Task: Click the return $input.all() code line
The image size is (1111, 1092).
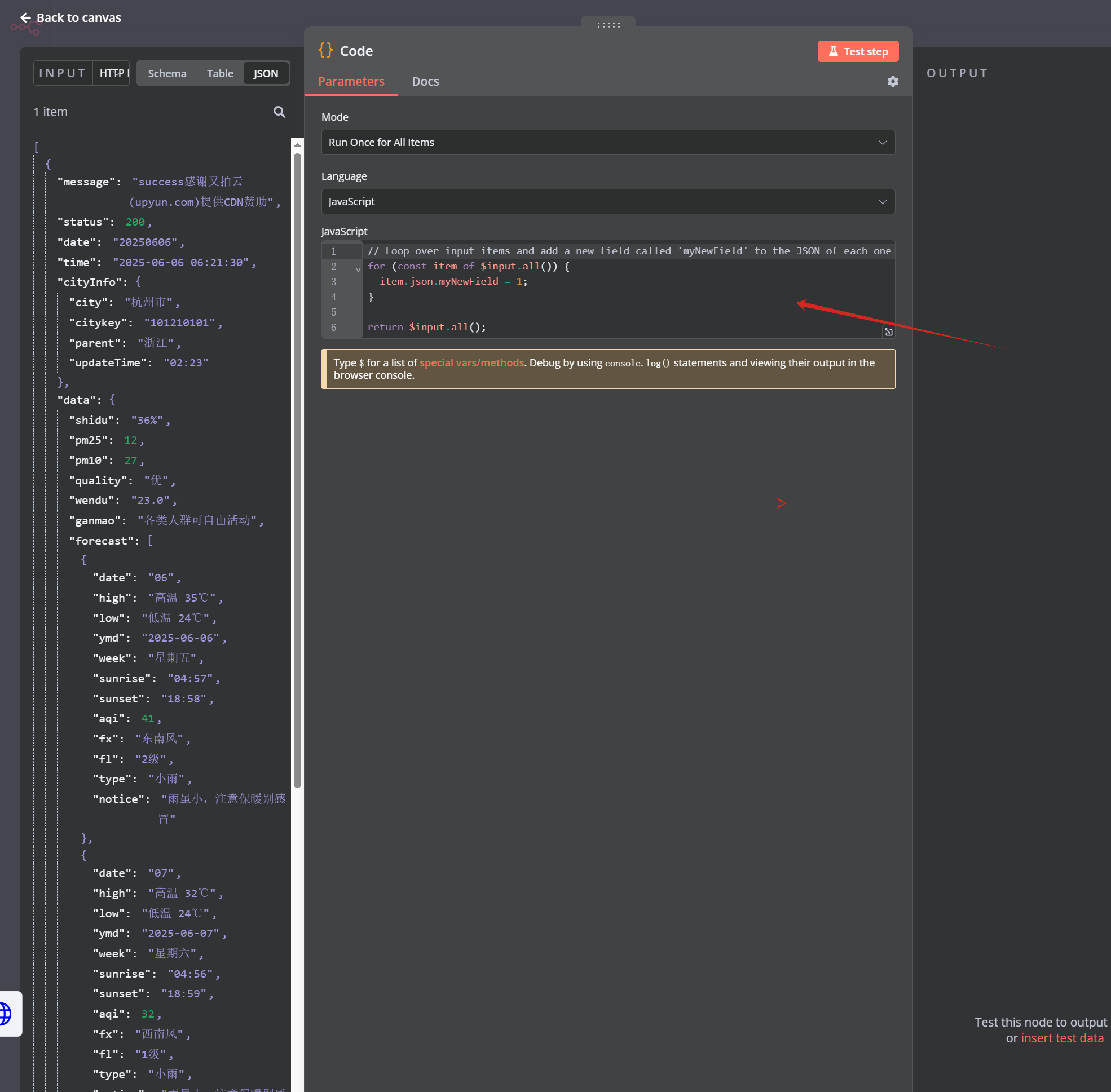Action: (426, 327)
